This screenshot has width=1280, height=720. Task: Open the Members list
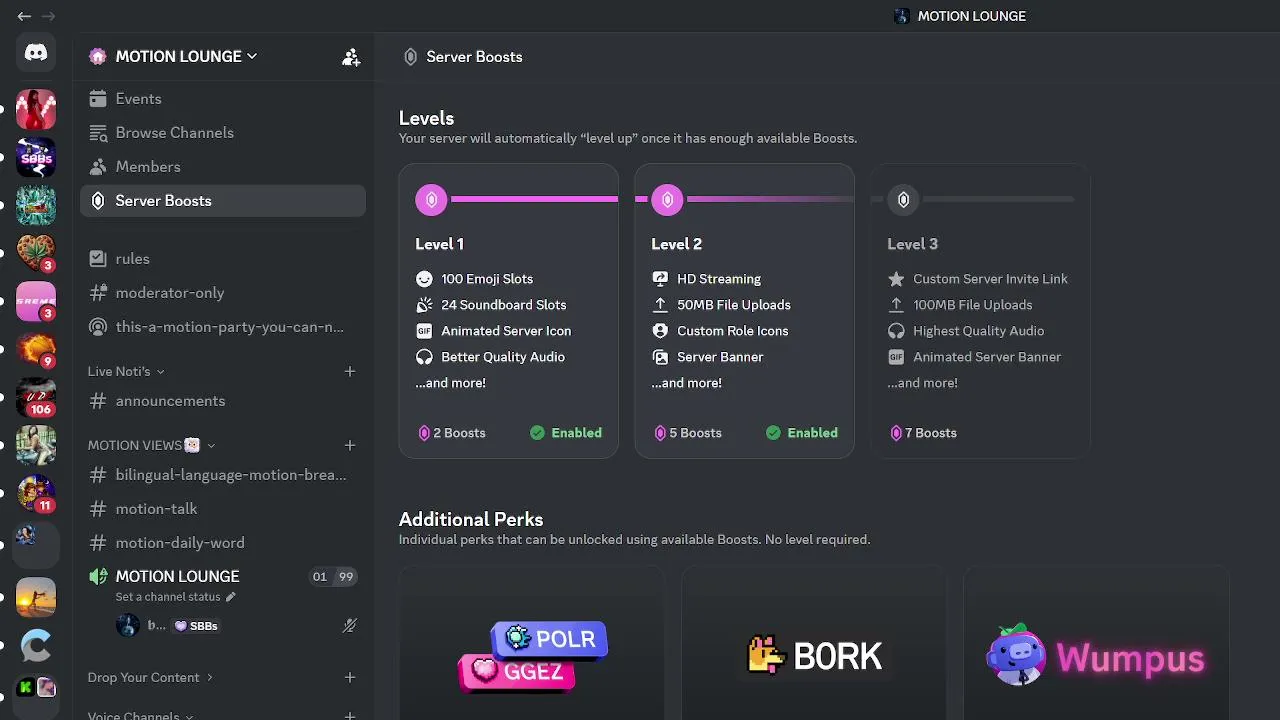click(x=223, y=167)
